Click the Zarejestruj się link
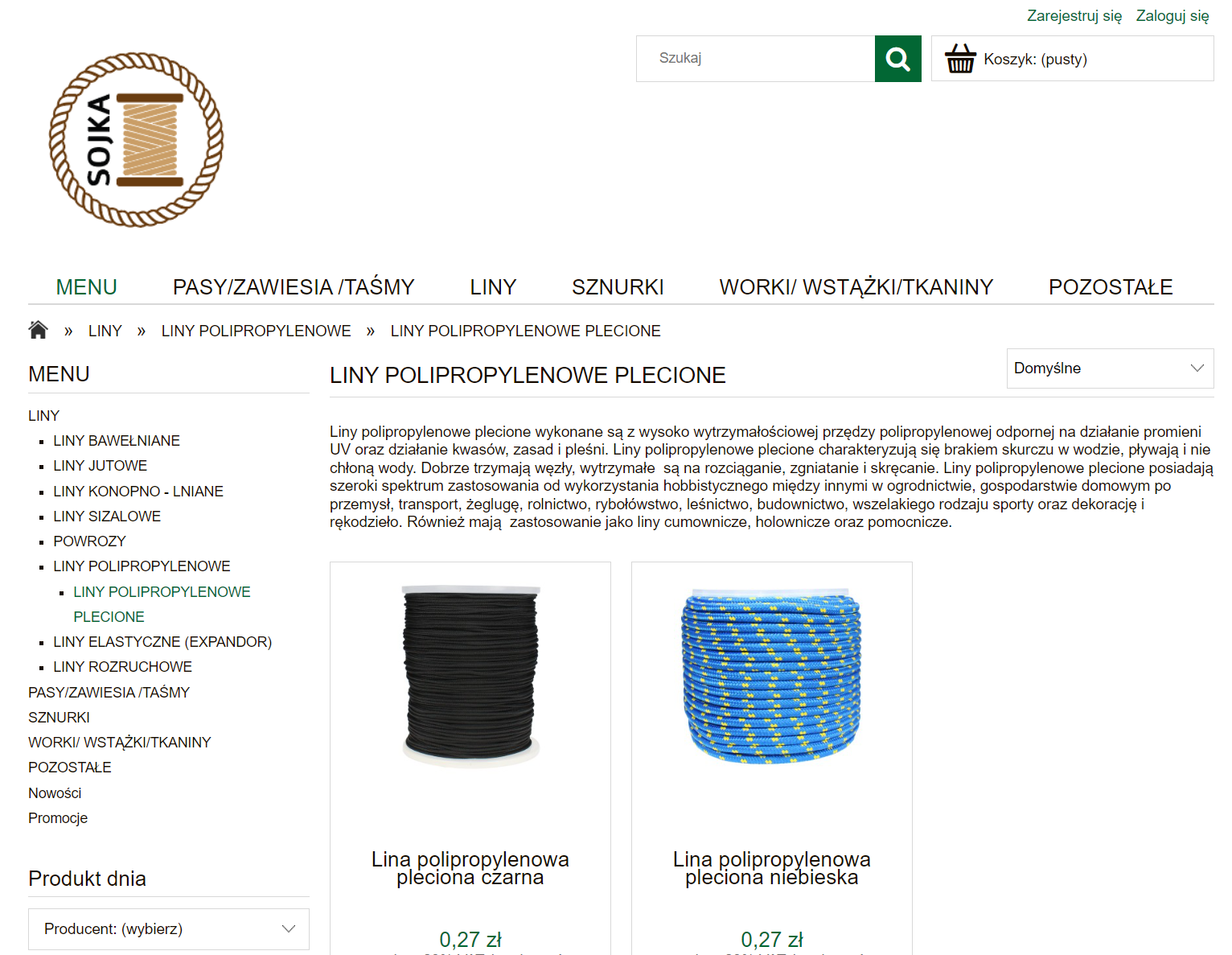1232x955 pixels. click(1074, 16)
